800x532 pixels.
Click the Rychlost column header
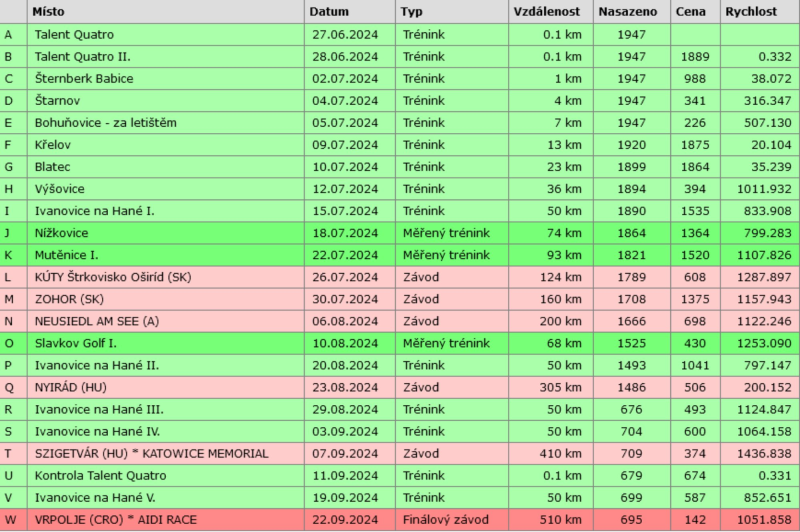(x=753, y=12)
